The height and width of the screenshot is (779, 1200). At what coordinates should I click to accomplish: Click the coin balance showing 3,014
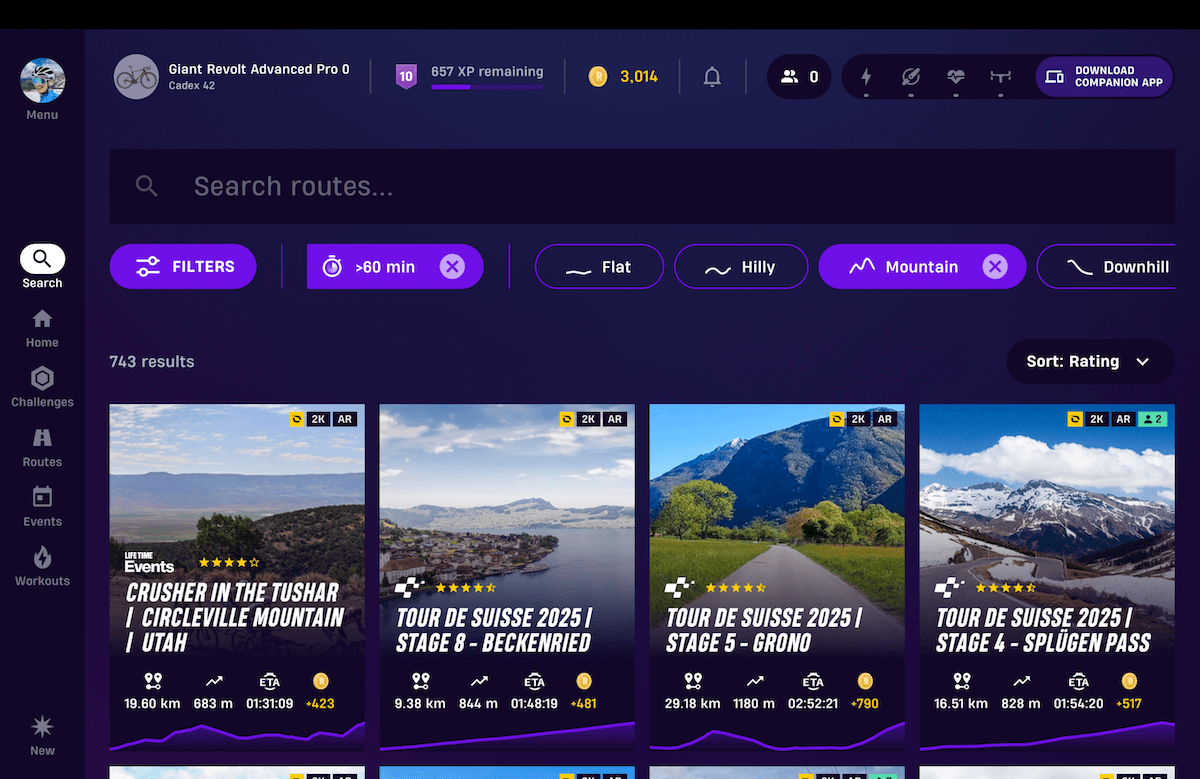pyautogui.click(x=623, y=76)
